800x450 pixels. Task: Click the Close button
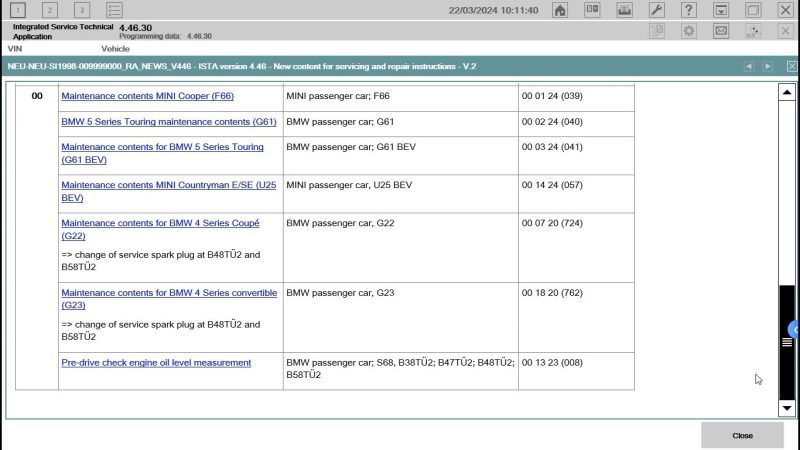[742, 436]
